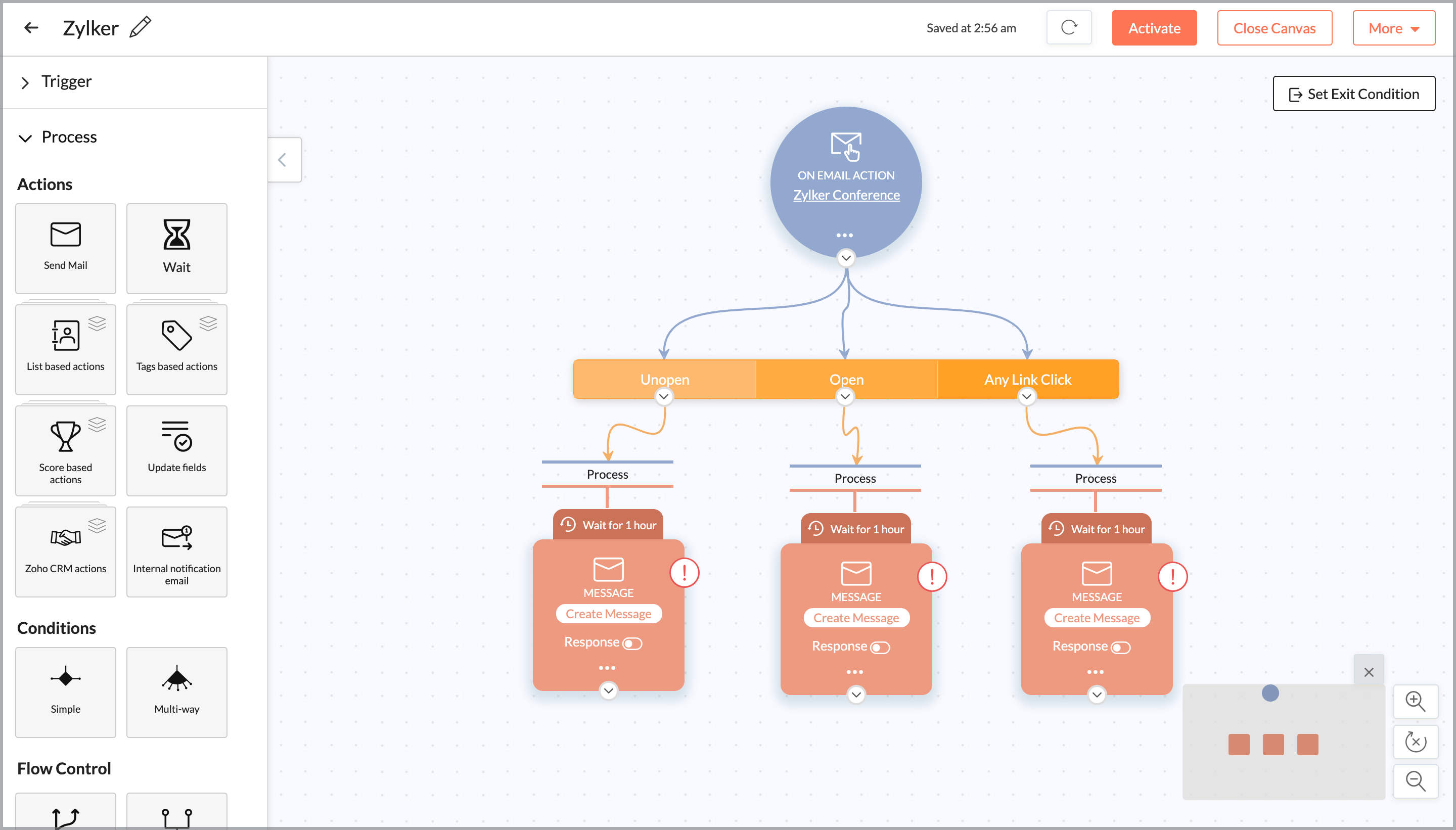Enable Response switch under Open message
The image size is (1456, 830).
(880, 648)
